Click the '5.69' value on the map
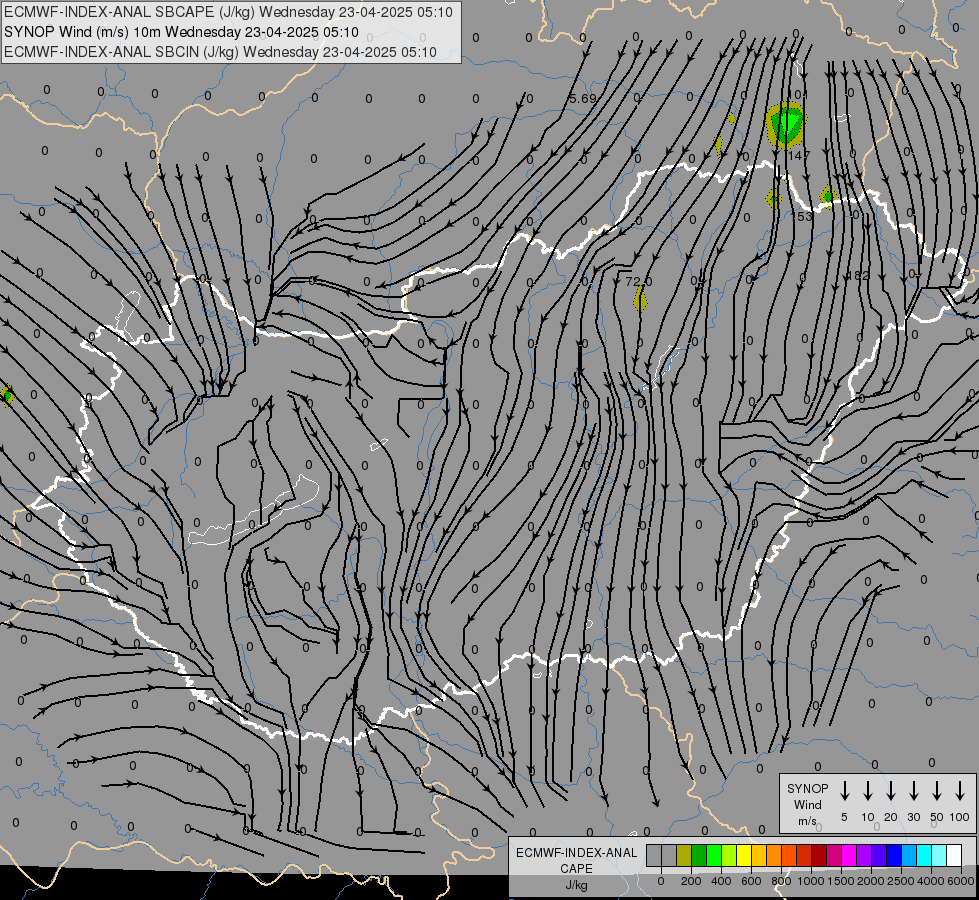This screenshot has height=900, width=979. coord(583,99)
